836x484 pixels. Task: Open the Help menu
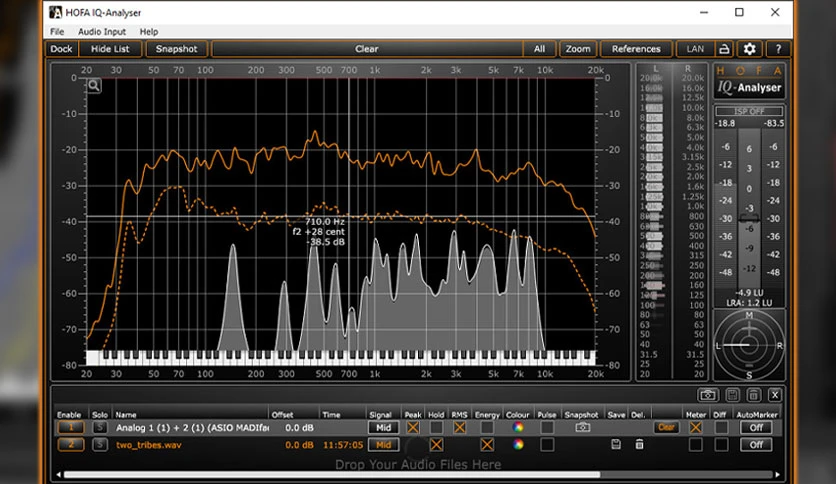pyautogui.click(x=149, y=31)
